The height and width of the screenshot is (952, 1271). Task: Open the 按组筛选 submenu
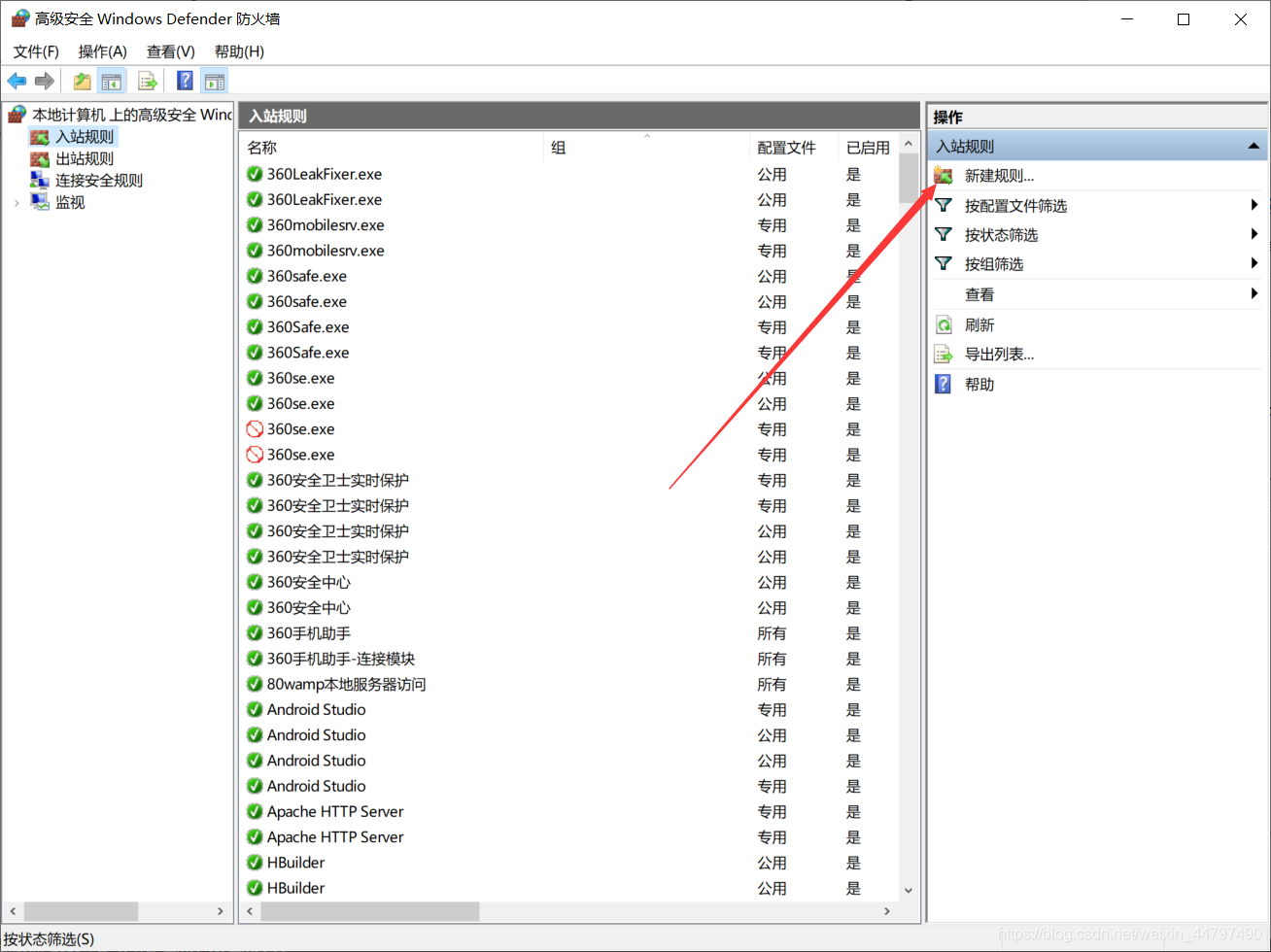(x=1098, y=263)
